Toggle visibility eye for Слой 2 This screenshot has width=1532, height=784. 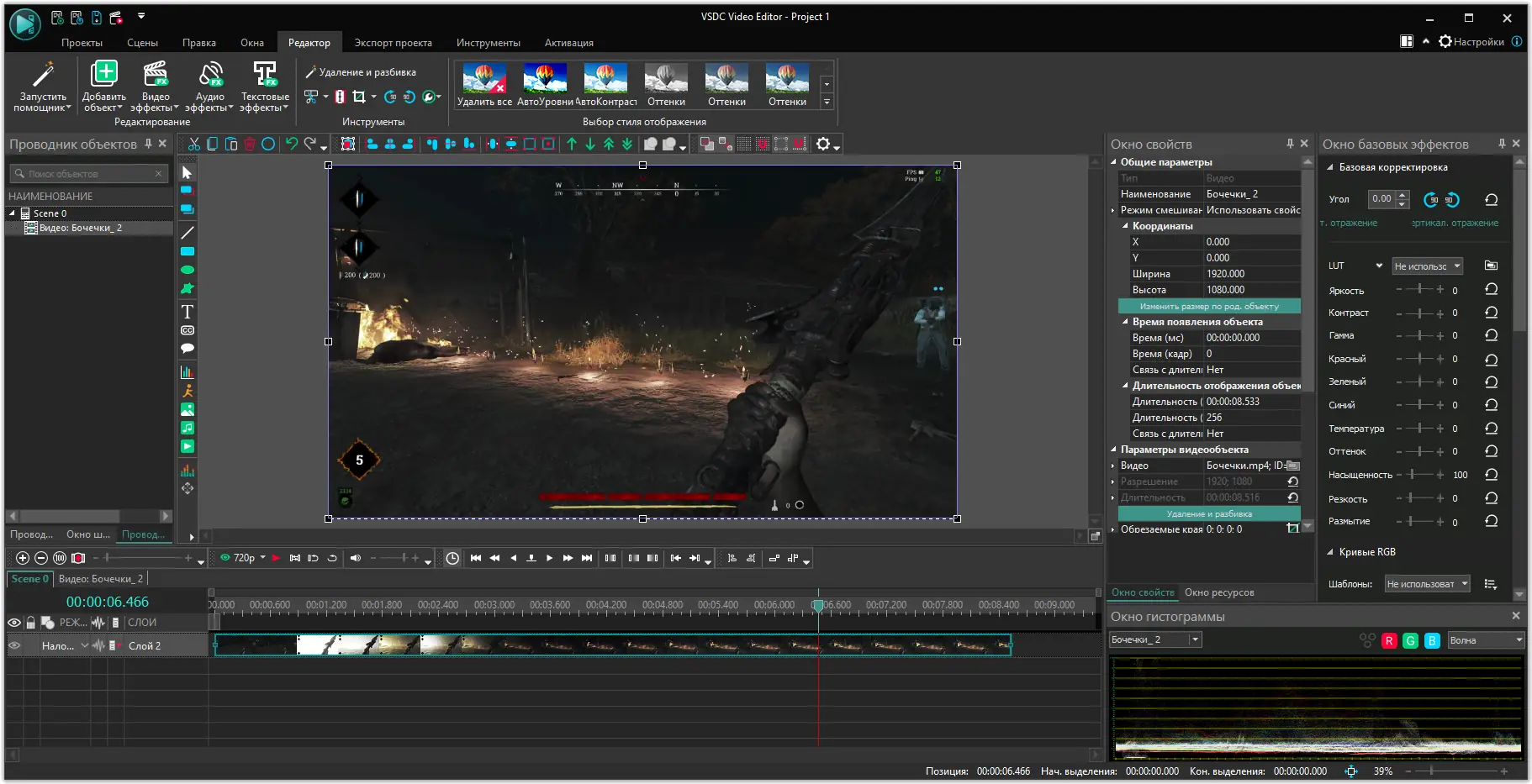click(14, 646)
